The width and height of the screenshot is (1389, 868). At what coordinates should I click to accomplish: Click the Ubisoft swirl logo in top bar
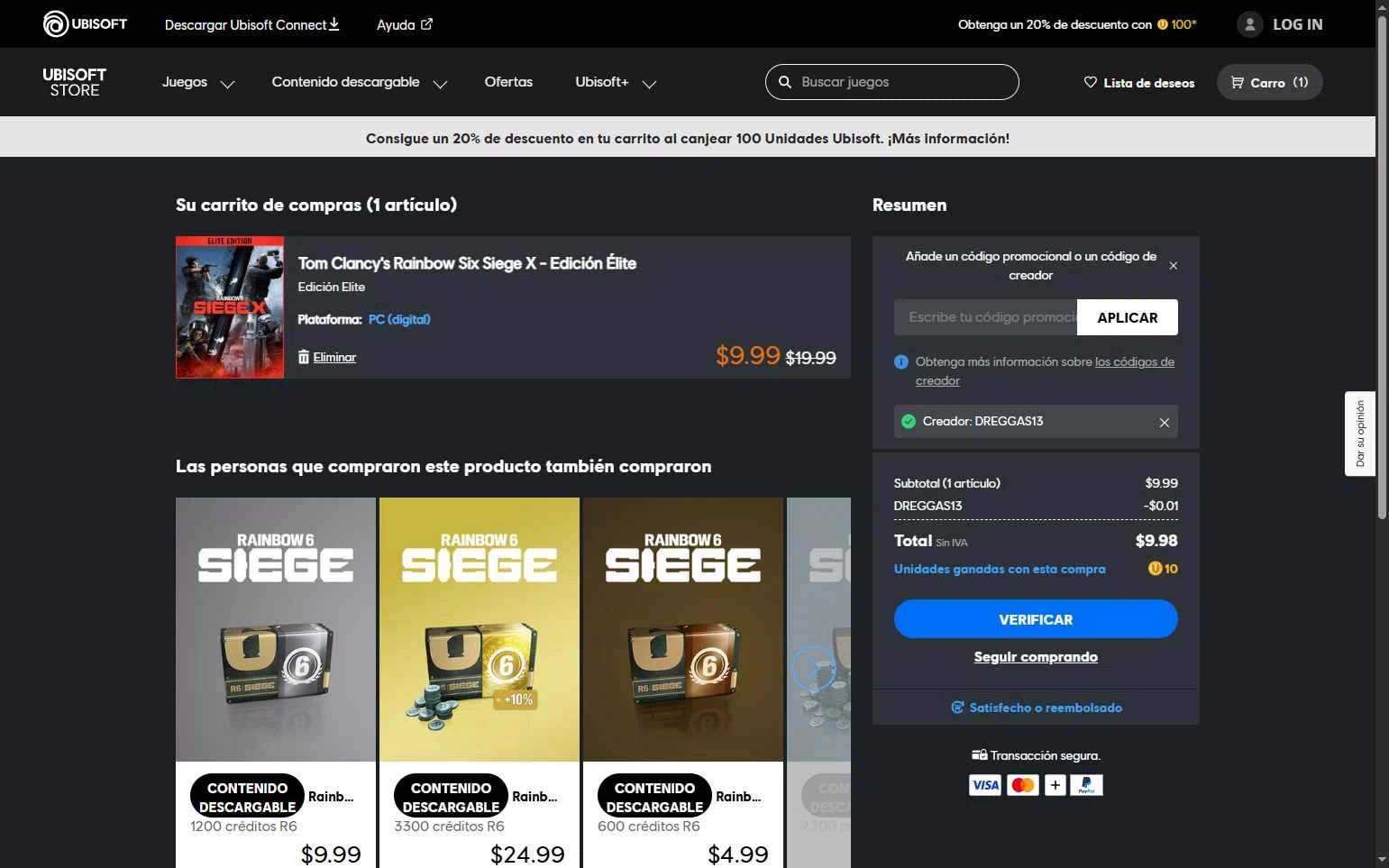point(56,23)
